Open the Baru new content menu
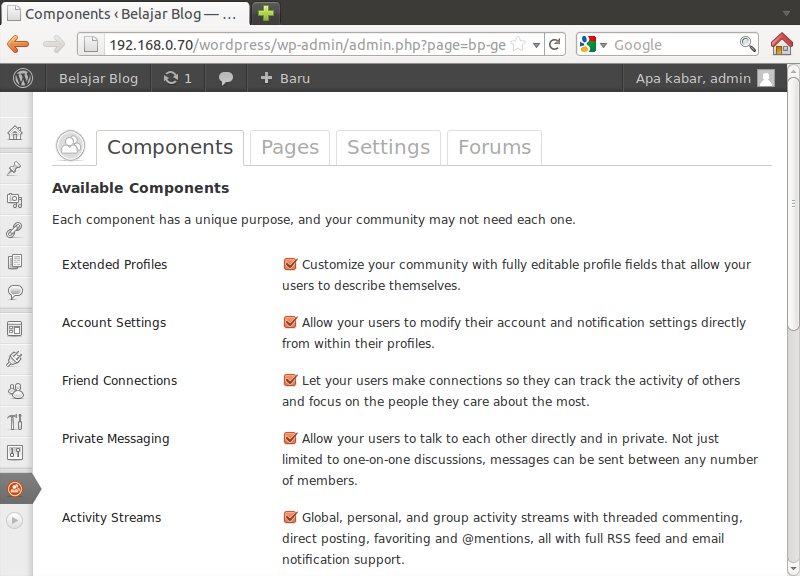Screen dimensions: 800x576 coord(285,78)
